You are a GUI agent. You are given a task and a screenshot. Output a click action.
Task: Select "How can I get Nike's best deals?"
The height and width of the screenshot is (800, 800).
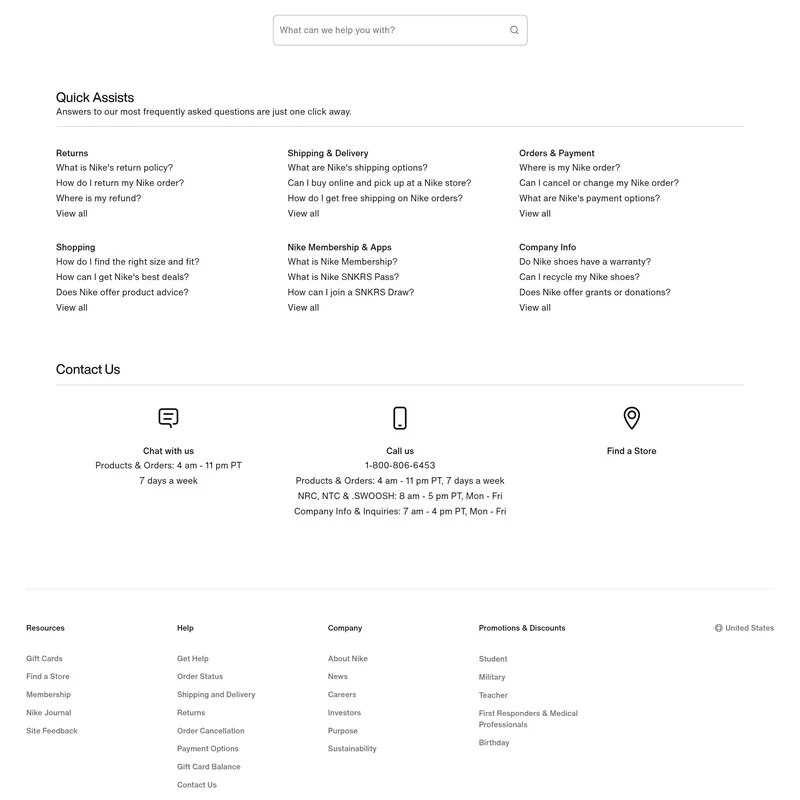[x=122, y=277]
